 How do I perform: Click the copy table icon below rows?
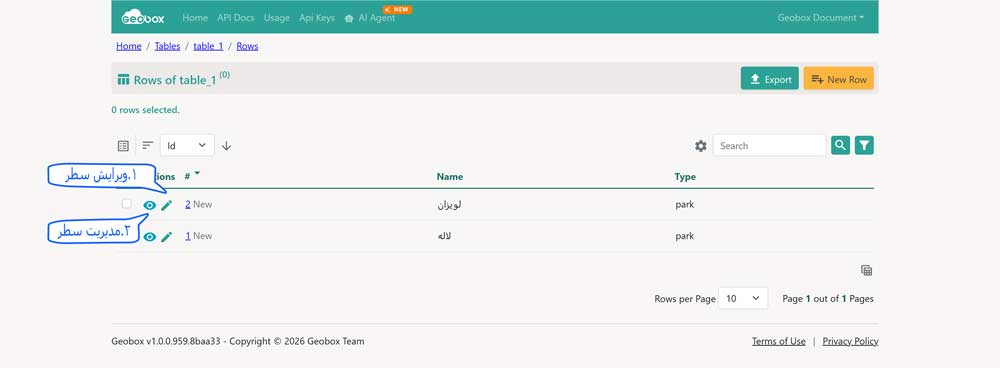pos(866,270)
